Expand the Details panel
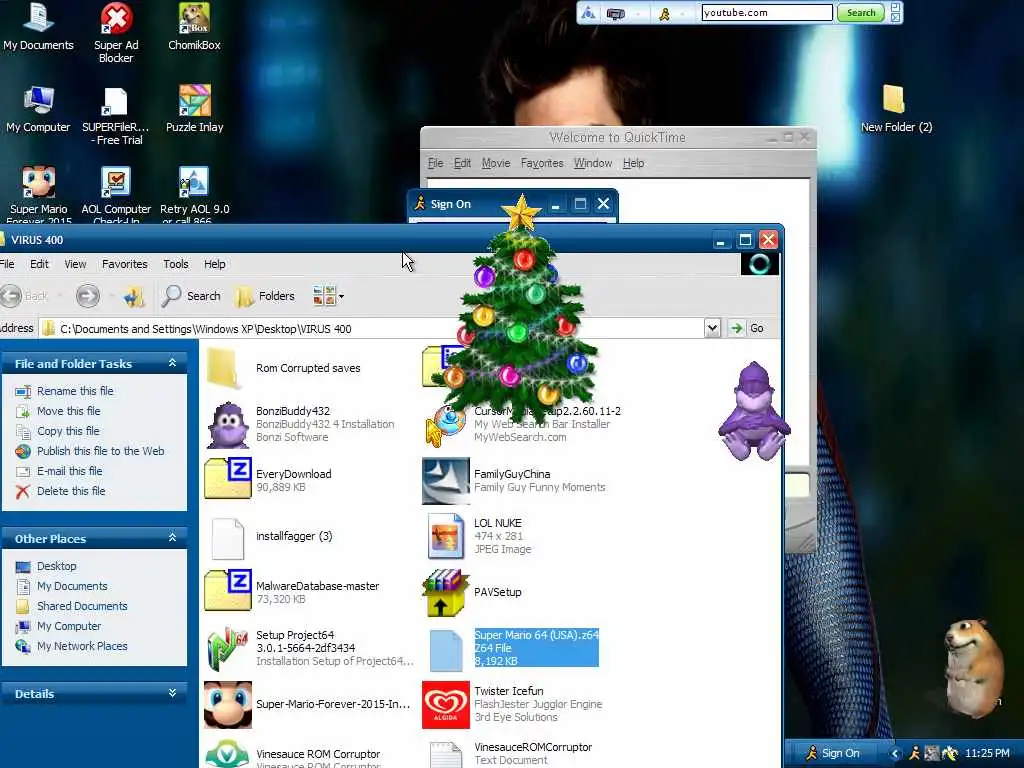 coord(172,694)
